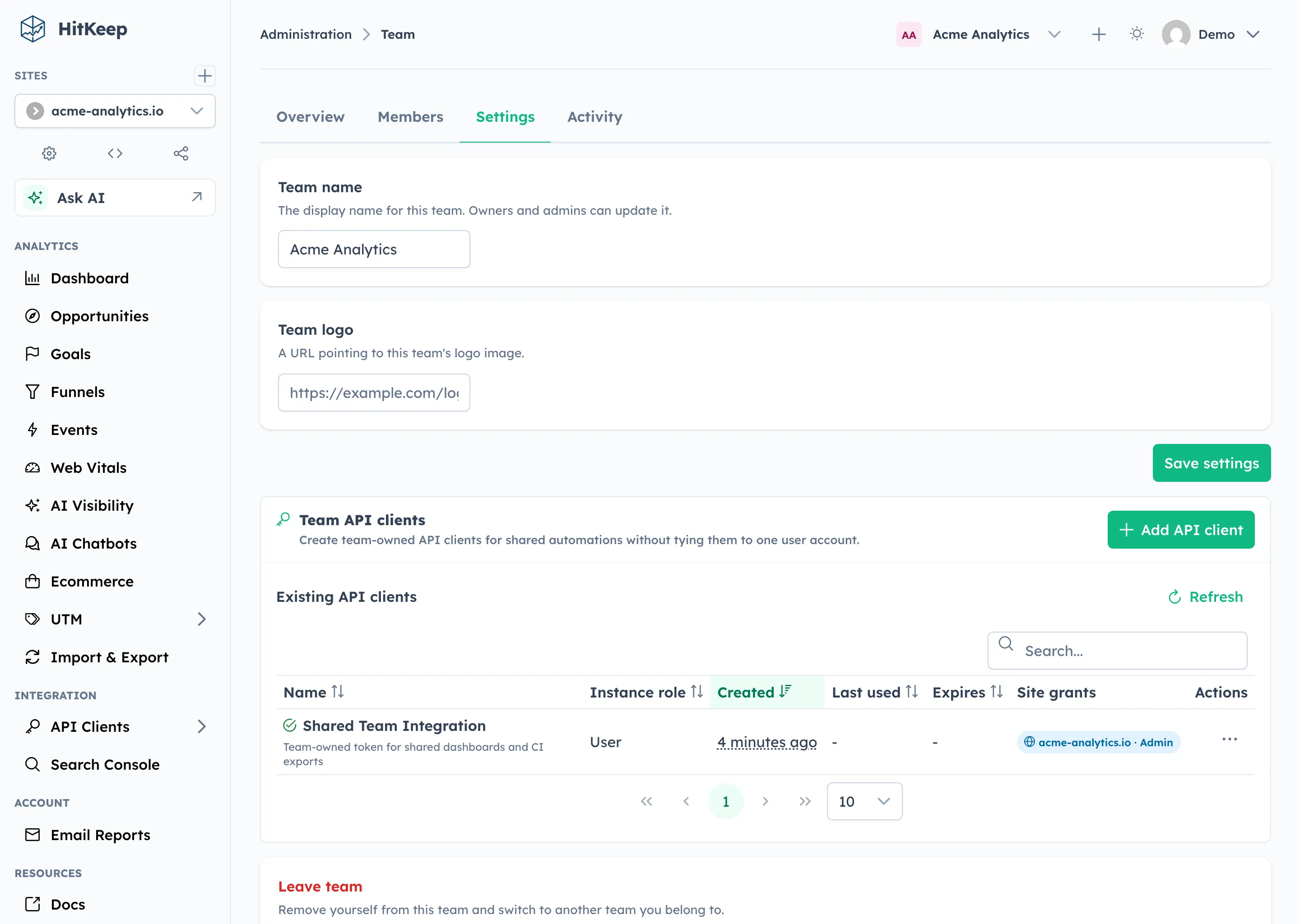Switch to the Members tab
The width and height of the screenshot is (1300, 924).
click(x=410, y=117)
